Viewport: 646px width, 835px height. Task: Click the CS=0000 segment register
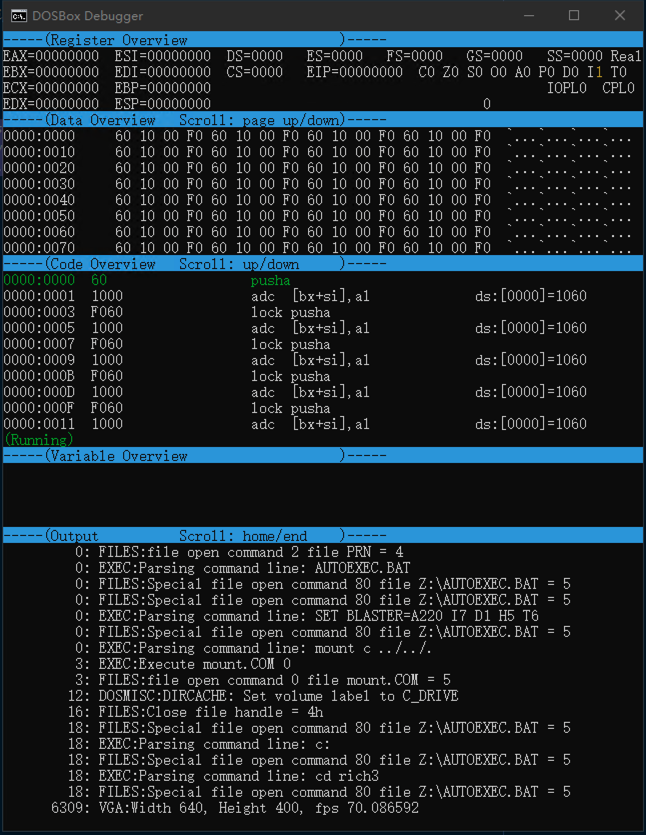click(x=255, y=72)
